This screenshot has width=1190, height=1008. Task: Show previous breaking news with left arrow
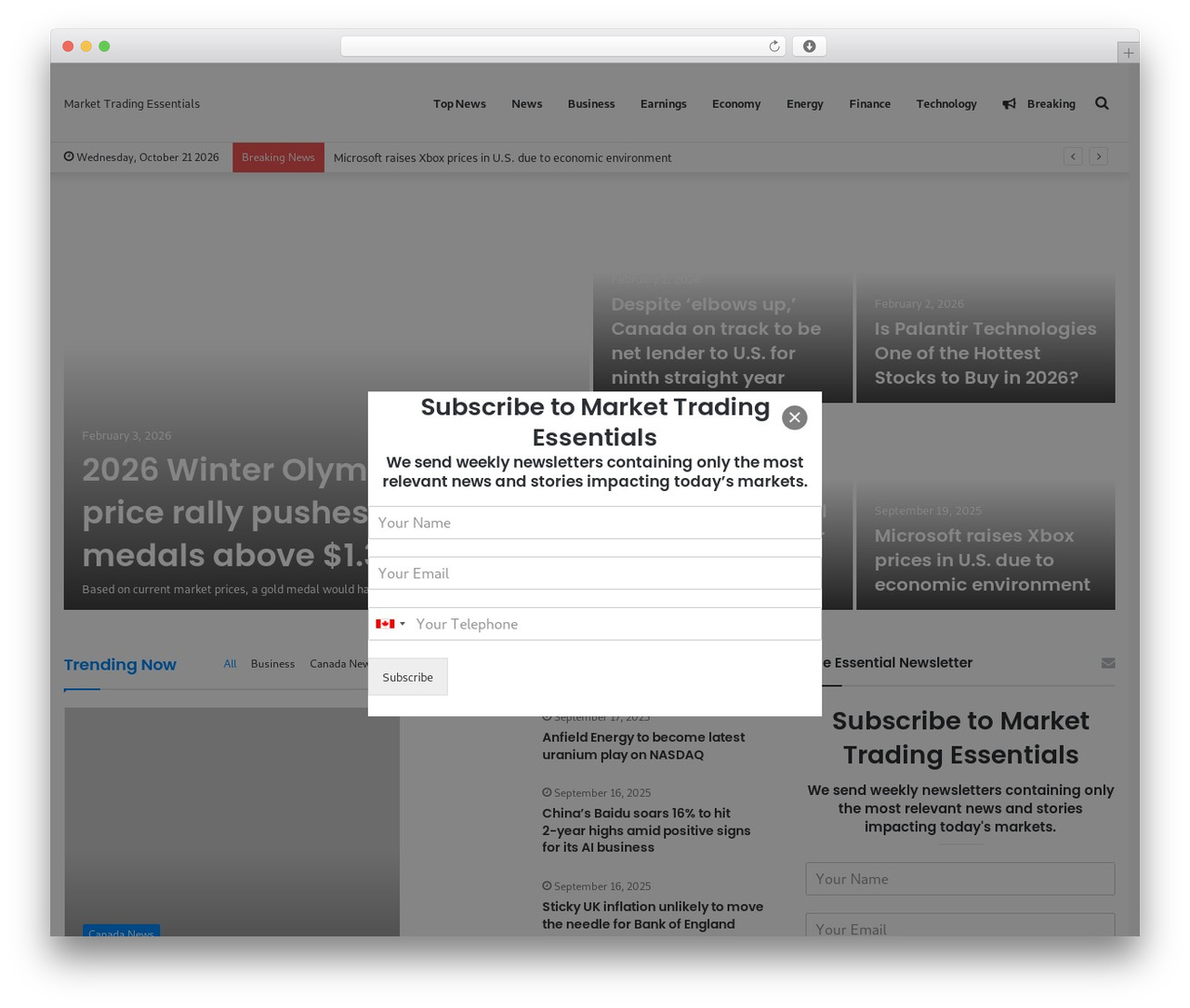coord(1073,156)
